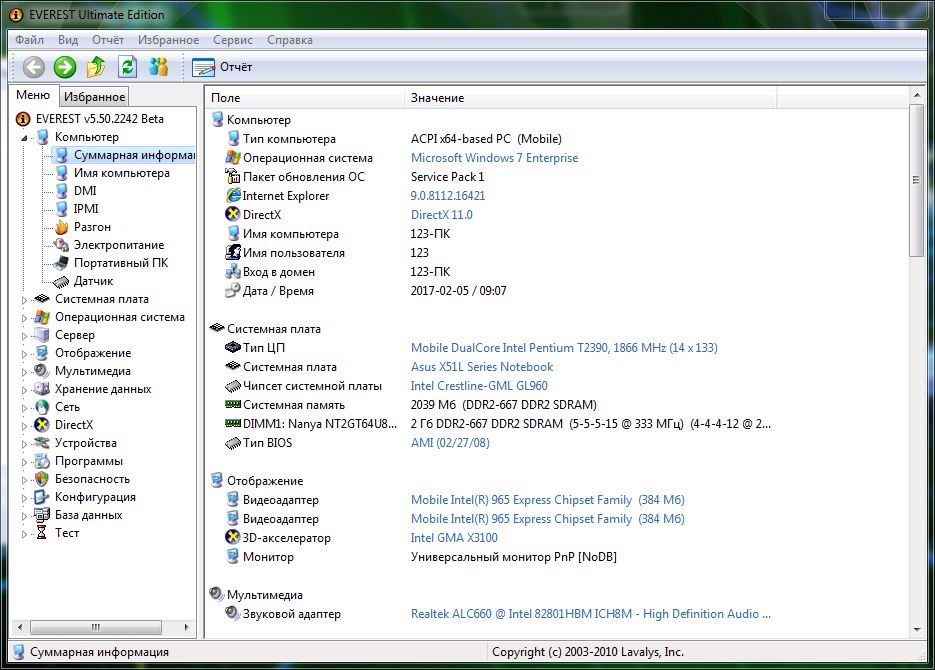Switch to the Меню tab
The height and width of the screenshot is (670, 935).
[x=33, y=95]
